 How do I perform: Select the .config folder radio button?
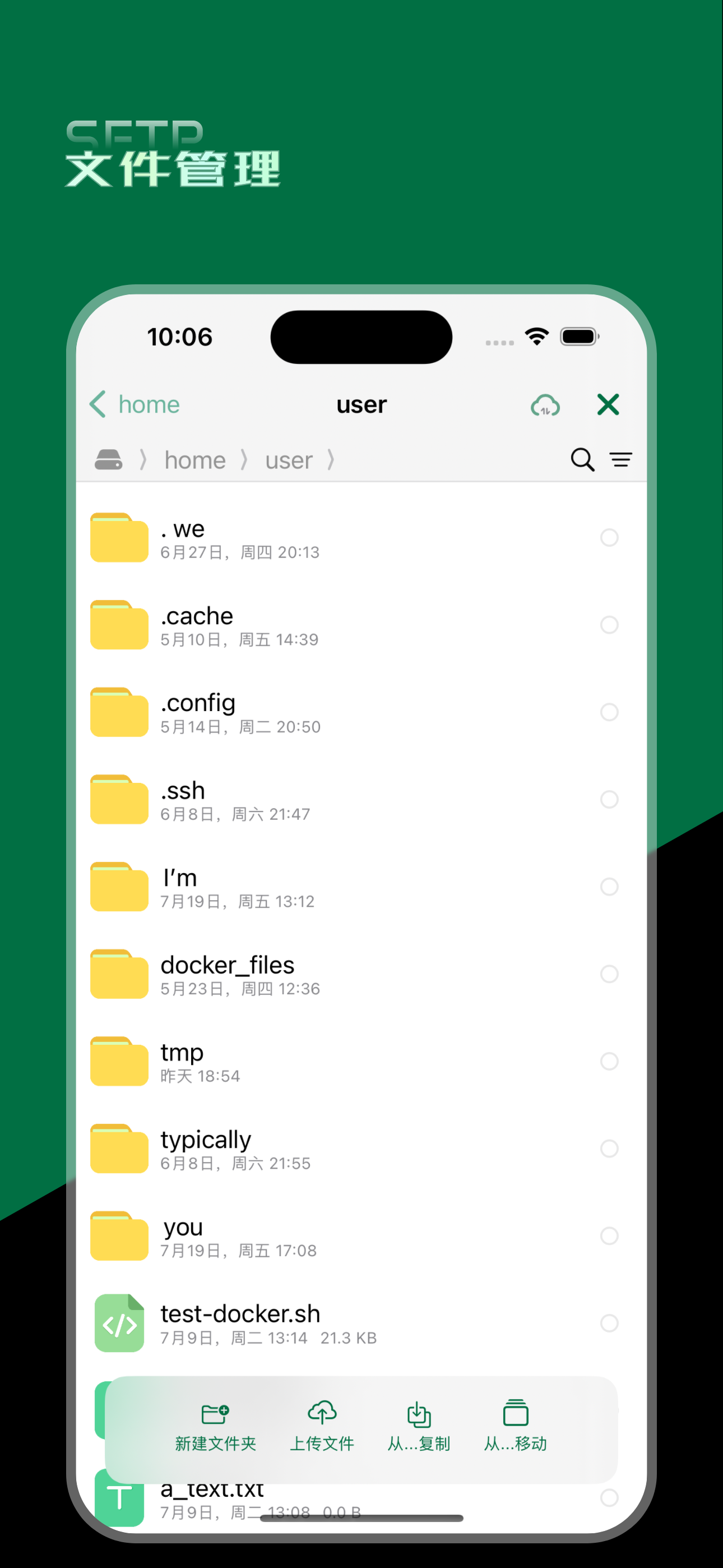[609, 712]
